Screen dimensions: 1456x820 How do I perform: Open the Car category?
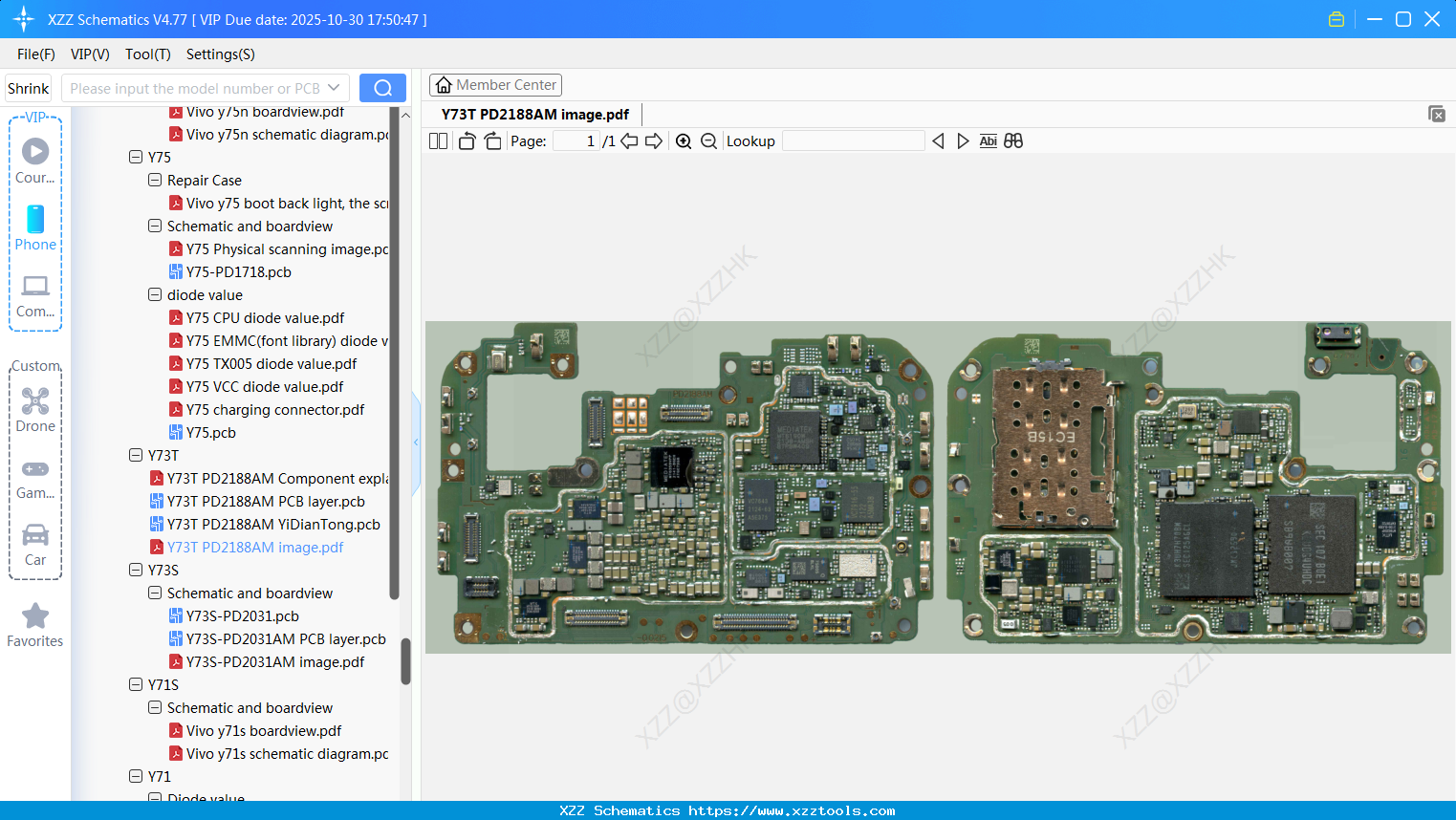[35, 545]
